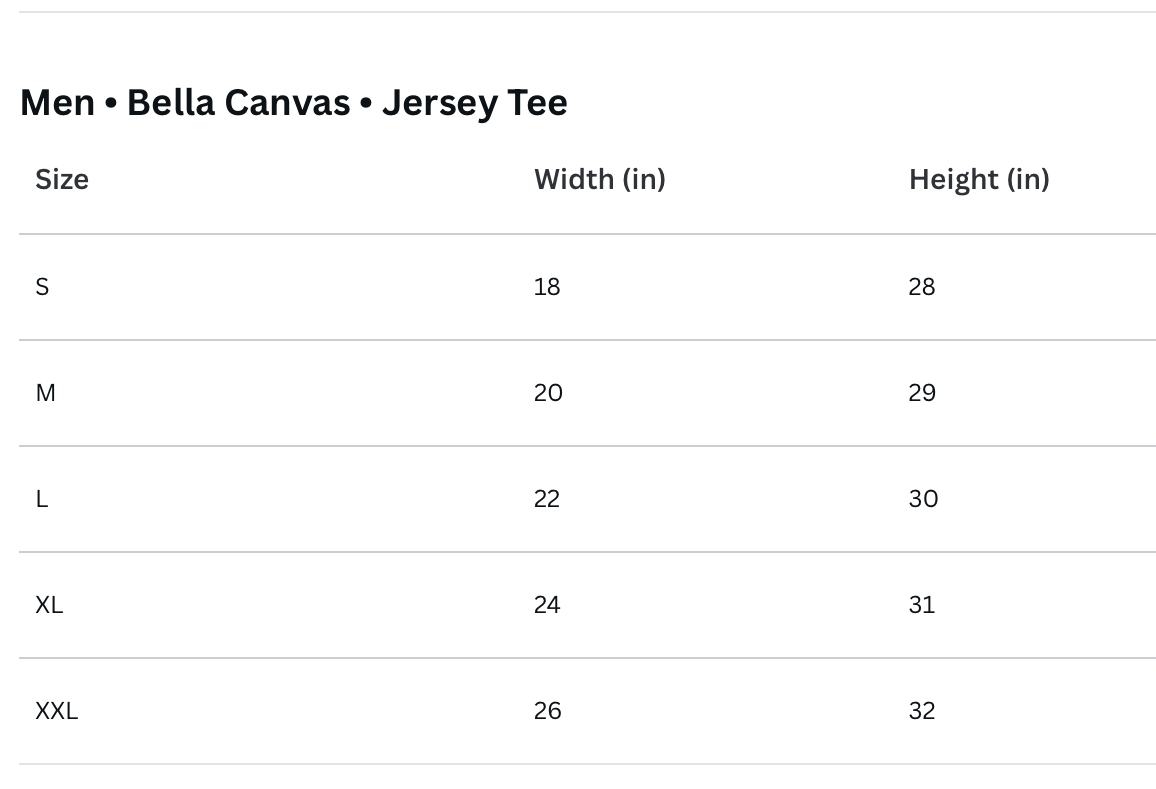This screenshot has height=789, width=1156.
Task: Click height value 31 for size XL
Action: 921,605
